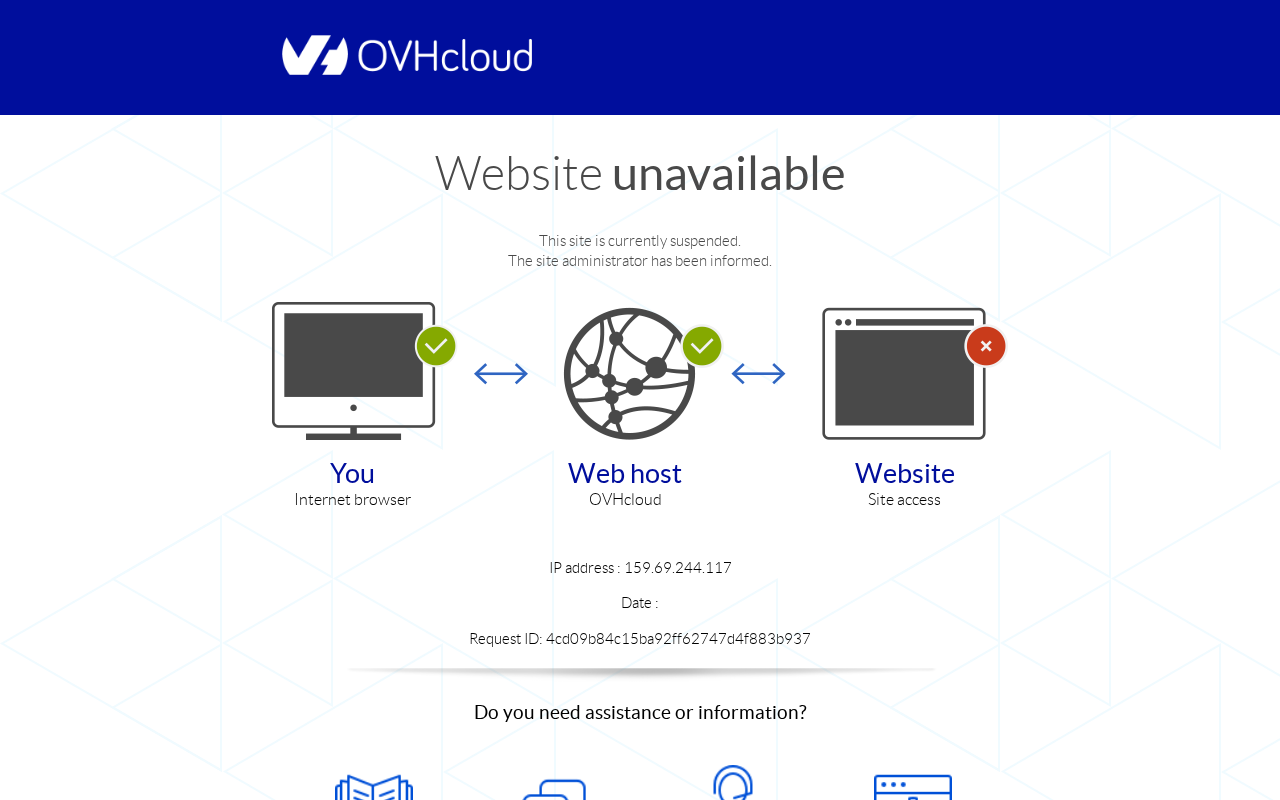
Task: Open the headset support icon
Action: (733, 782)
